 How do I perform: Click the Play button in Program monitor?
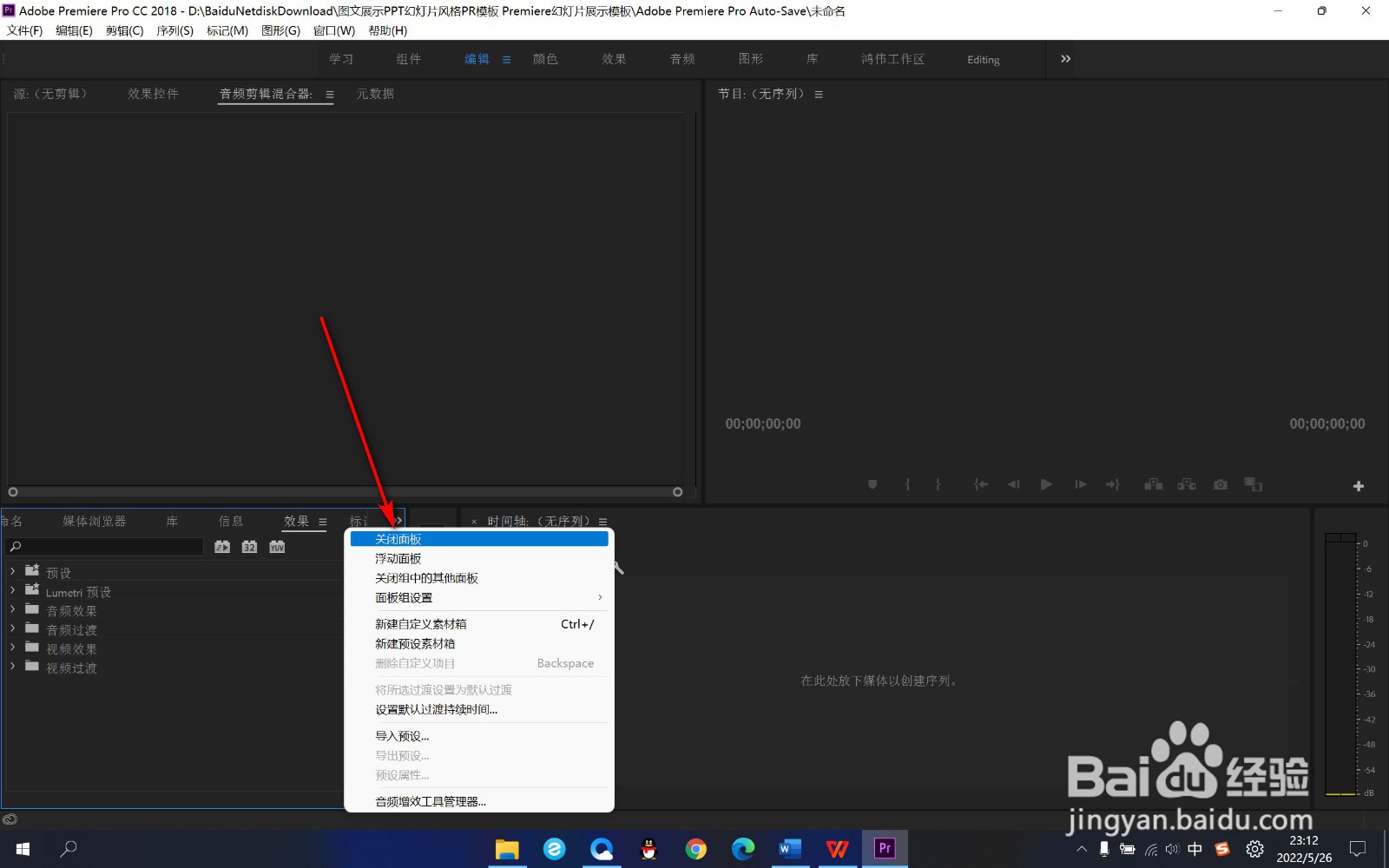(x=1046, y=484)
